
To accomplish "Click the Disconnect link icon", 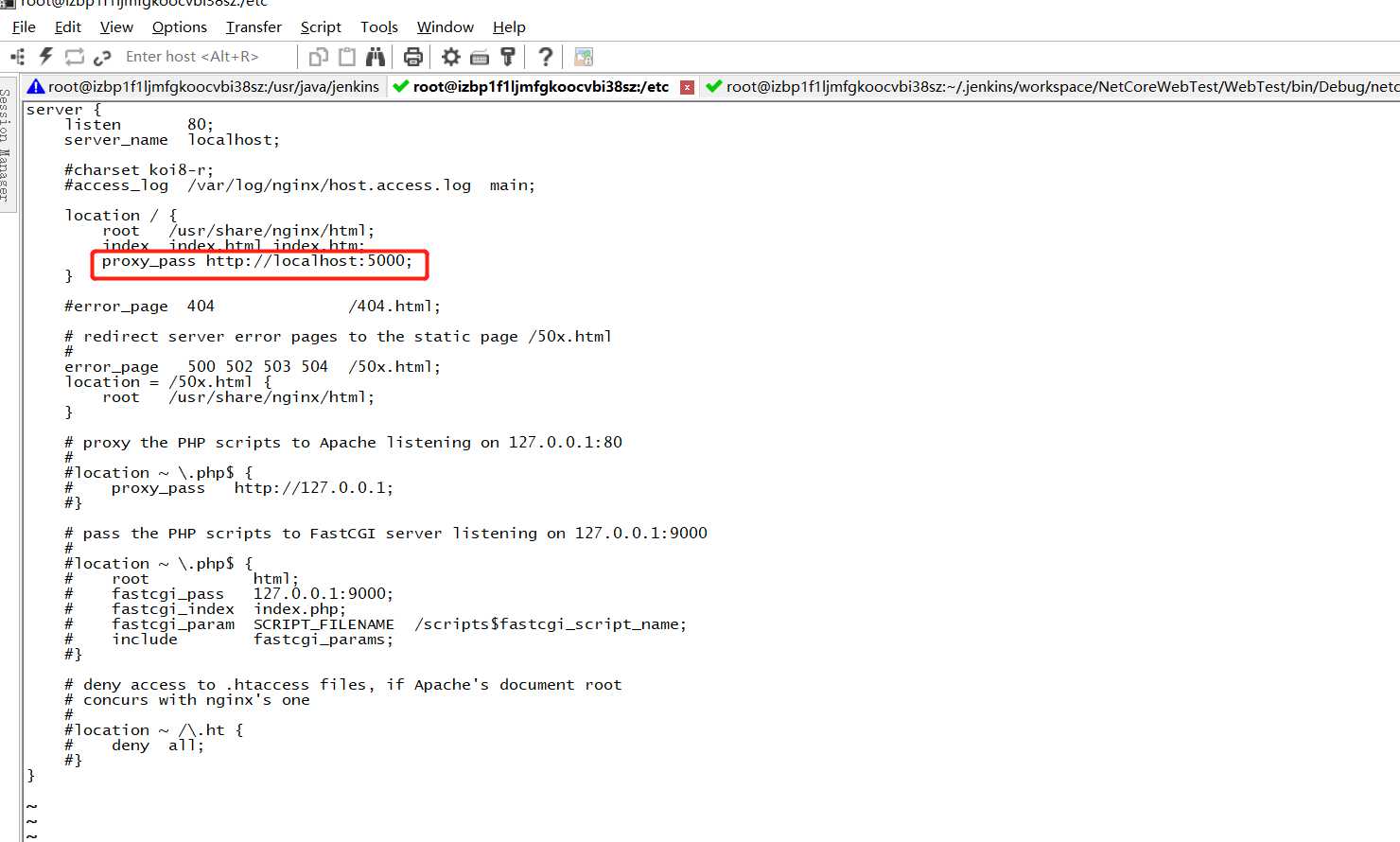I will click(x=102, y=57).
